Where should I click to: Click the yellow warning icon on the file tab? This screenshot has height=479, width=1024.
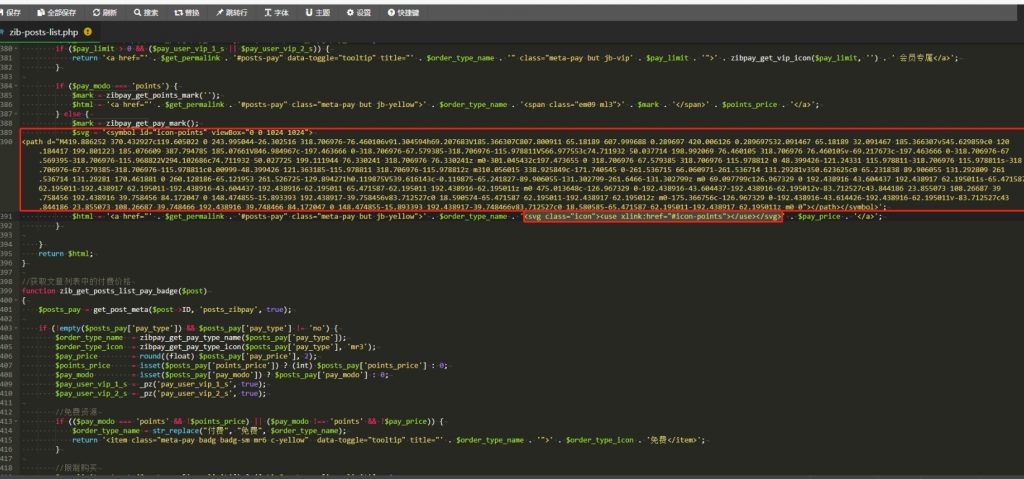(88, 31)
